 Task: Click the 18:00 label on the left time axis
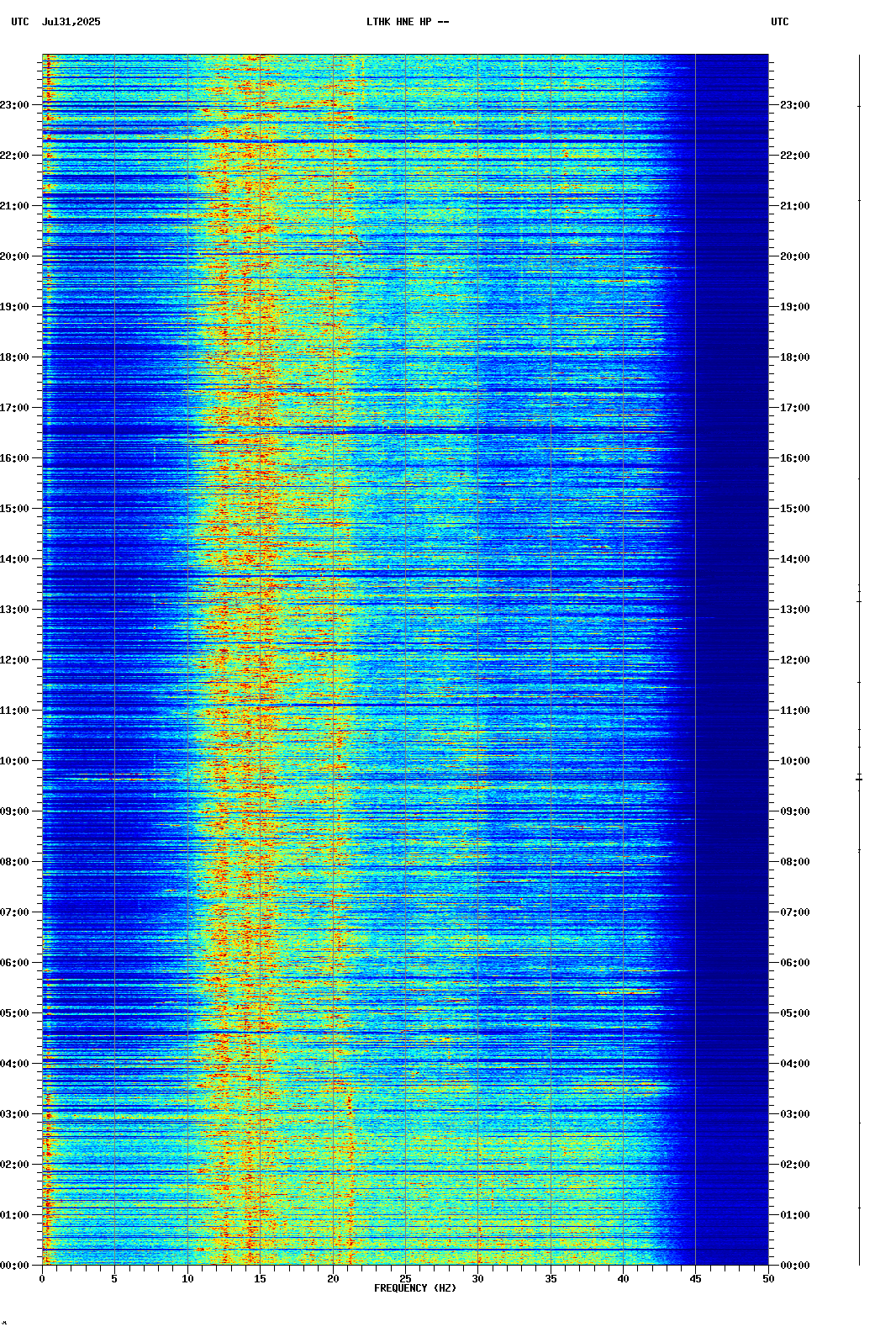click(14, 357)
